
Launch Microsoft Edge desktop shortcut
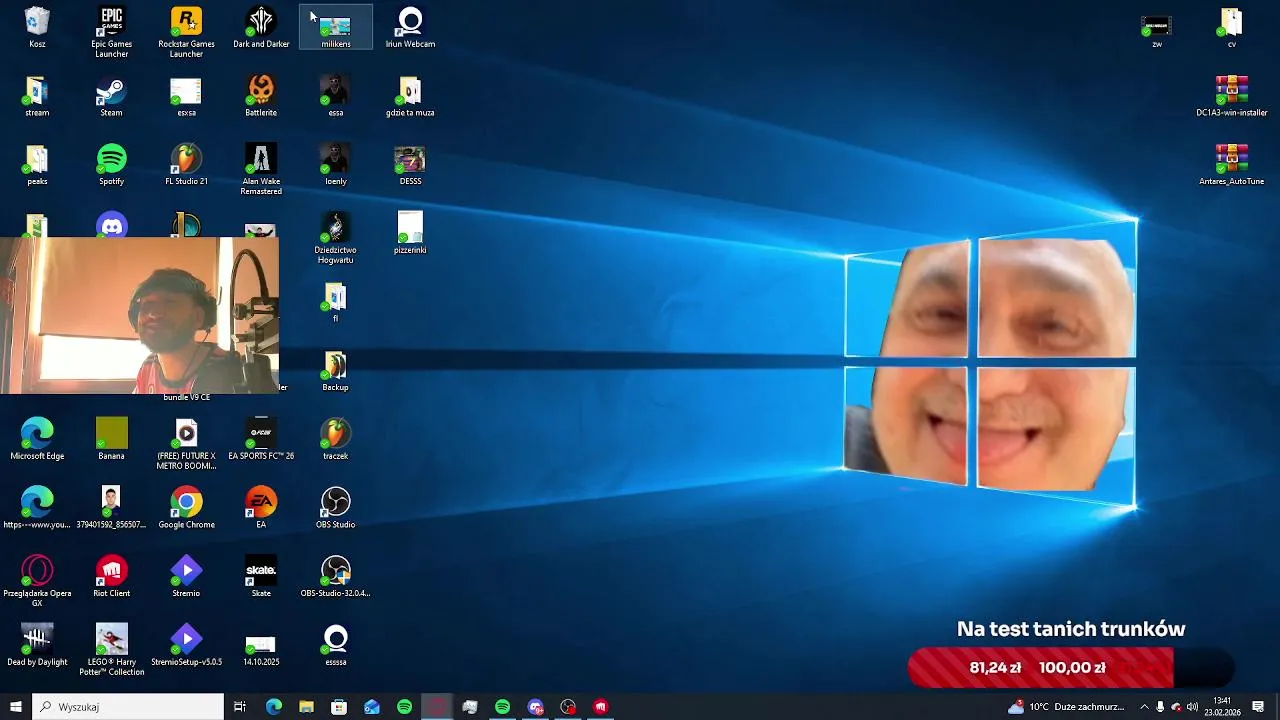tap(37, 440)
